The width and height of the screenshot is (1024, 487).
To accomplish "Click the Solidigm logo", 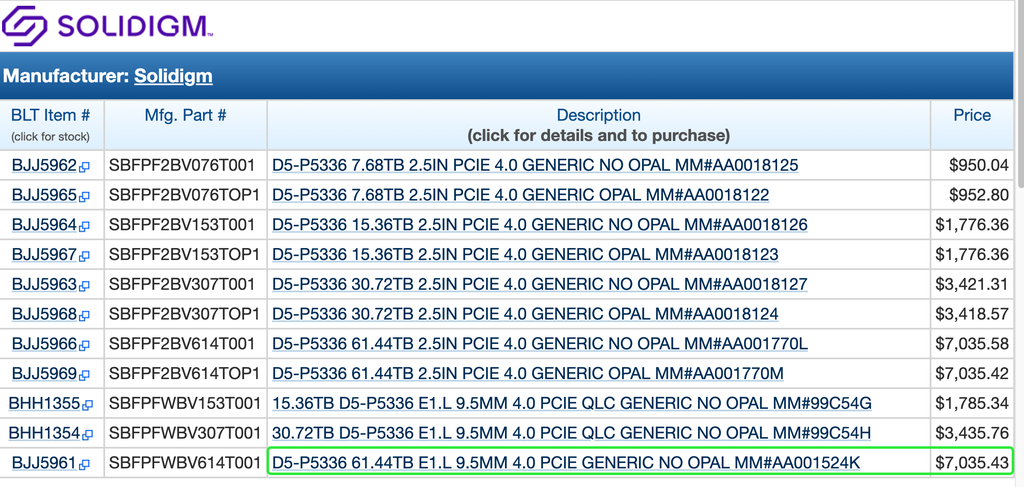I will coord(108,25).
